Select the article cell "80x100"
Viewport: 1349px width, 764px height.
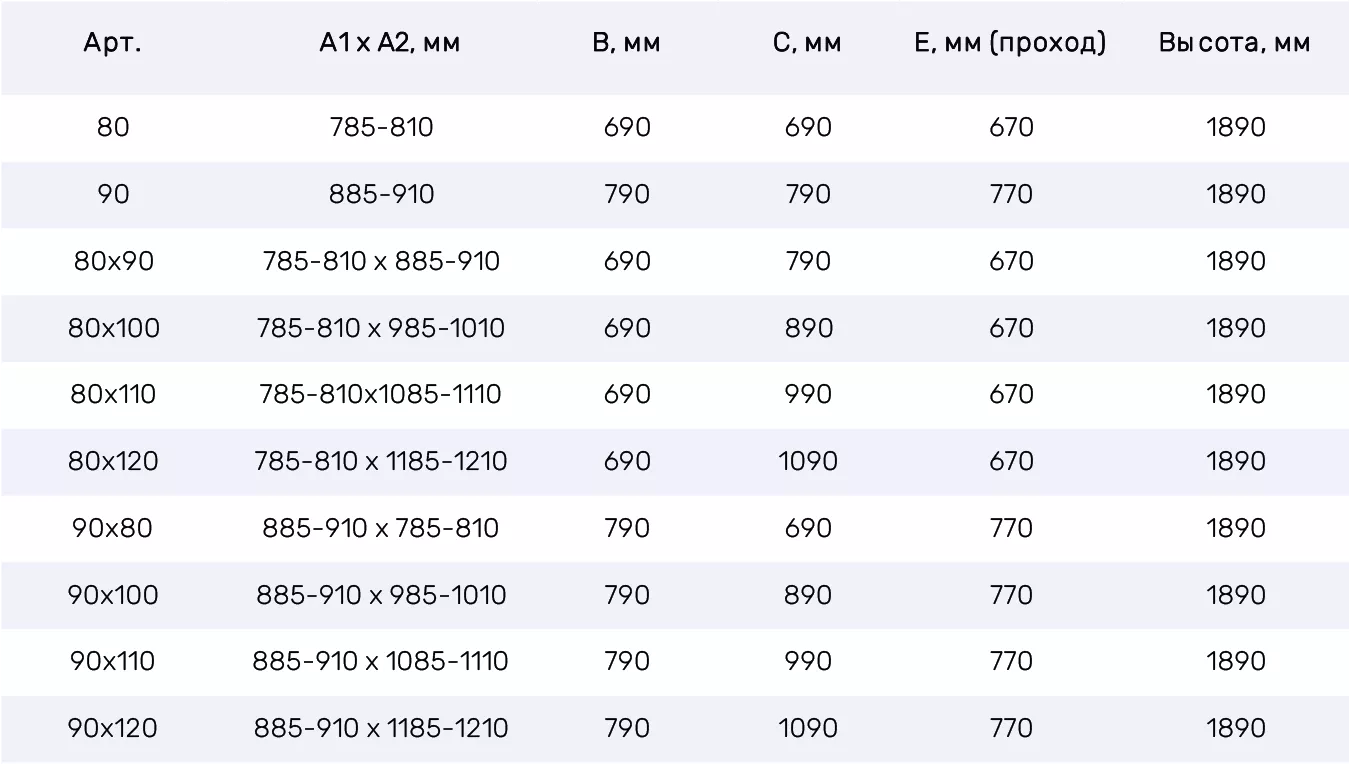click(x=114, y=328)
